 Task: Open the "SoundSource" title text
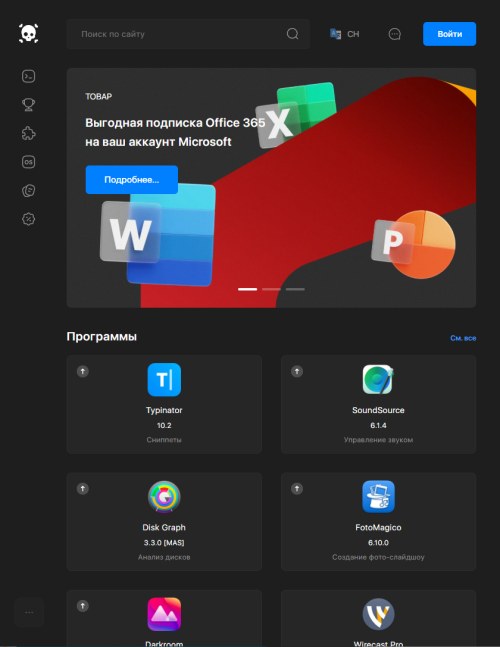click(378, 410)
